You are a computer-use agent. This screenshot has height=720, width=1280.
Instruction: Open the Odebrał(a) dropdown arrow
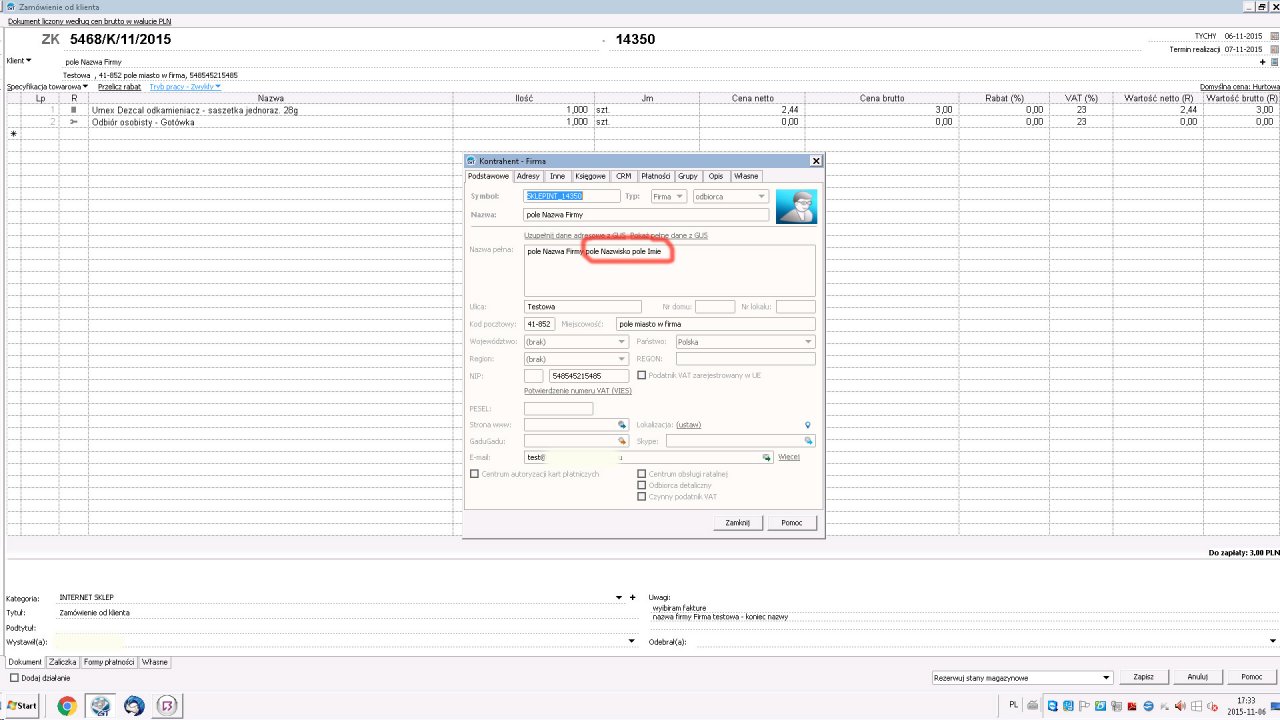[x=1273, y=641]
